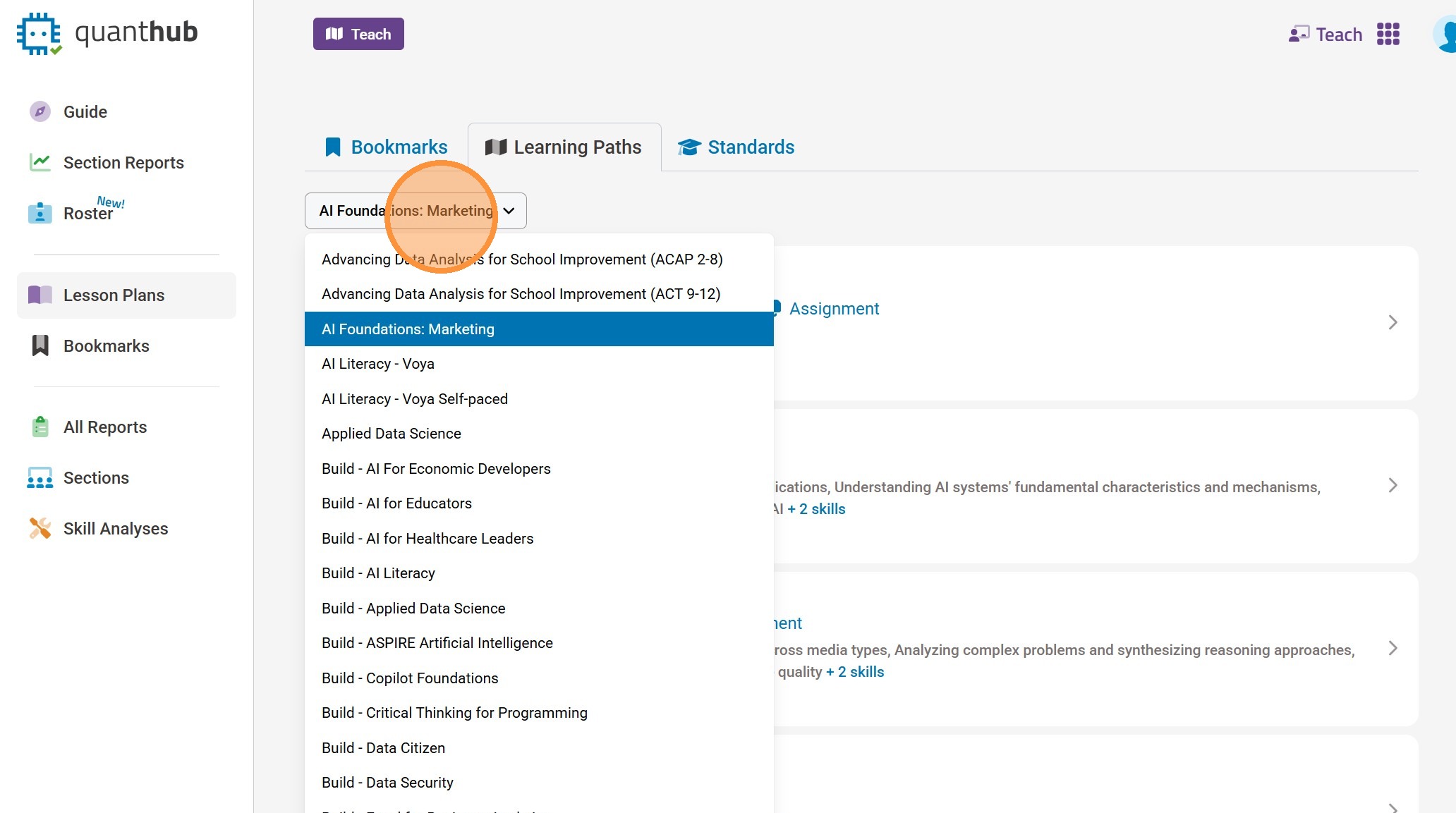This screenshot has height=813, width=1456.
Task: Click the Sections group icon
Action: click(x=40, y=477)
